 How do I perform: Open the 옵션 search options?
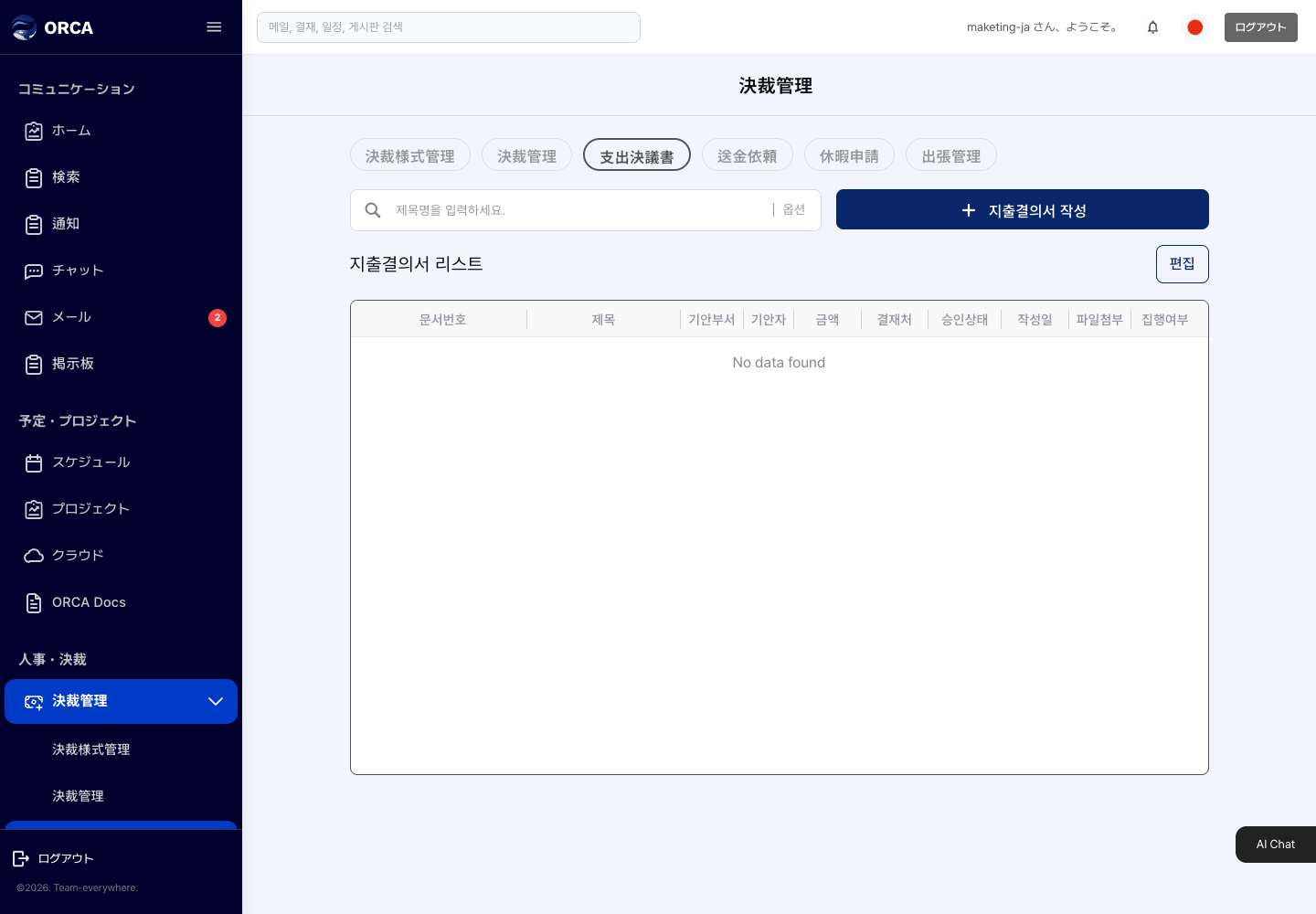click(794, 210)
